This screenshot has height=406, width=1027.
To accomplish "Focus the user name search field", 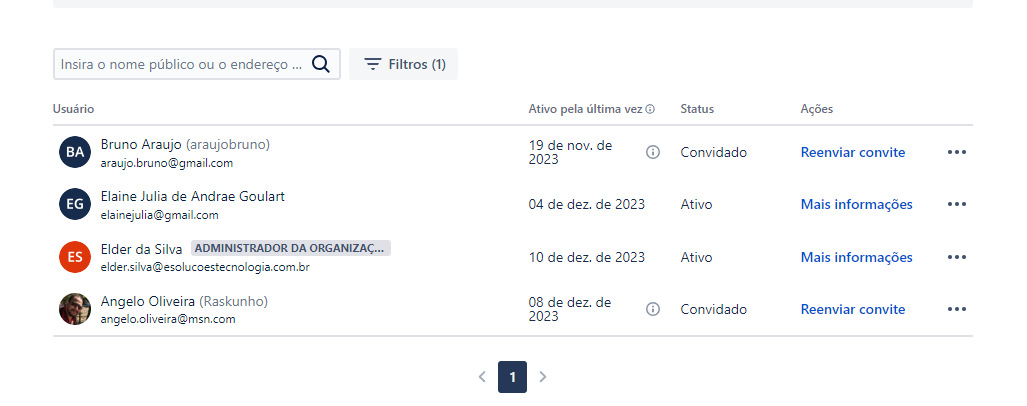I will [182, 64].
